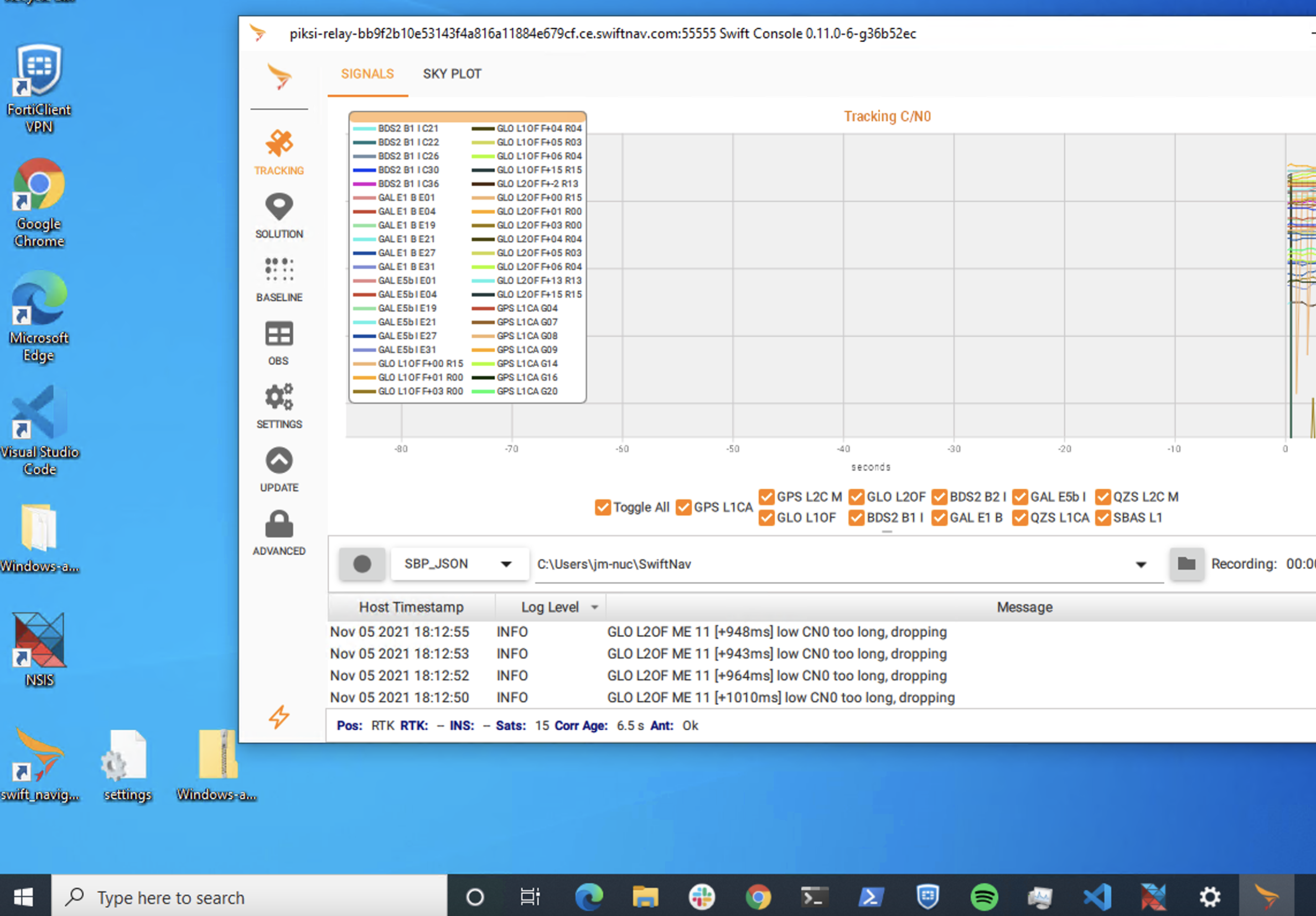Click the lightning bolt connection icon
1316x916 pixels.
pyautogui.click(x=278, y=717)
